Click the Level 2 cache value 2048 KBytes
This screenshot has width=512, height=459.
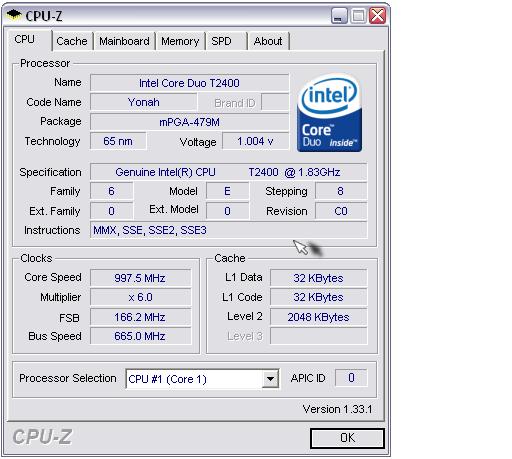(318, 317)
